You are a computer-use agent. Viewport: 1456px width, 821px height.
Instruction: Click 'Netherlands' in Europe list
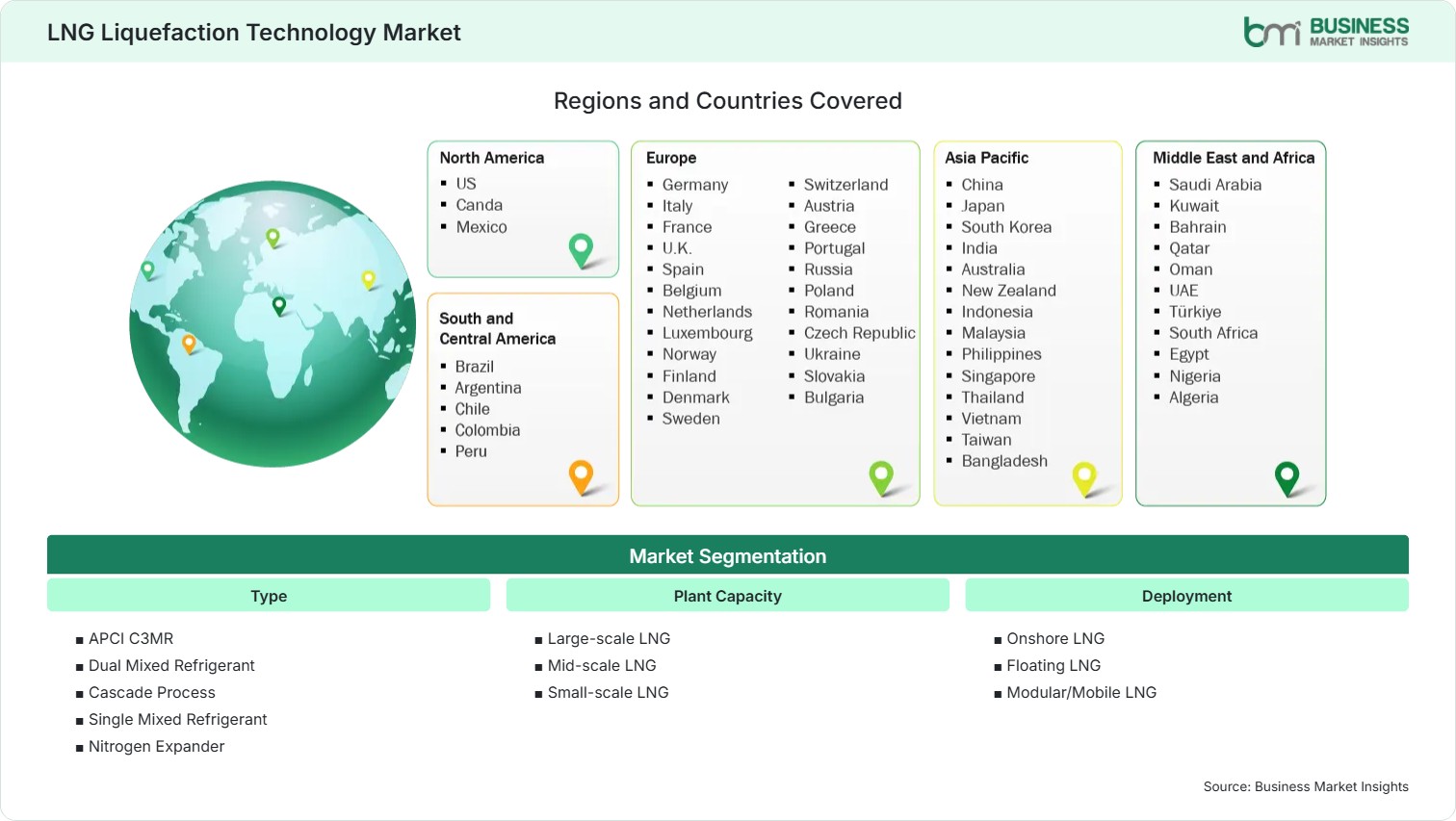pos(707,312)
